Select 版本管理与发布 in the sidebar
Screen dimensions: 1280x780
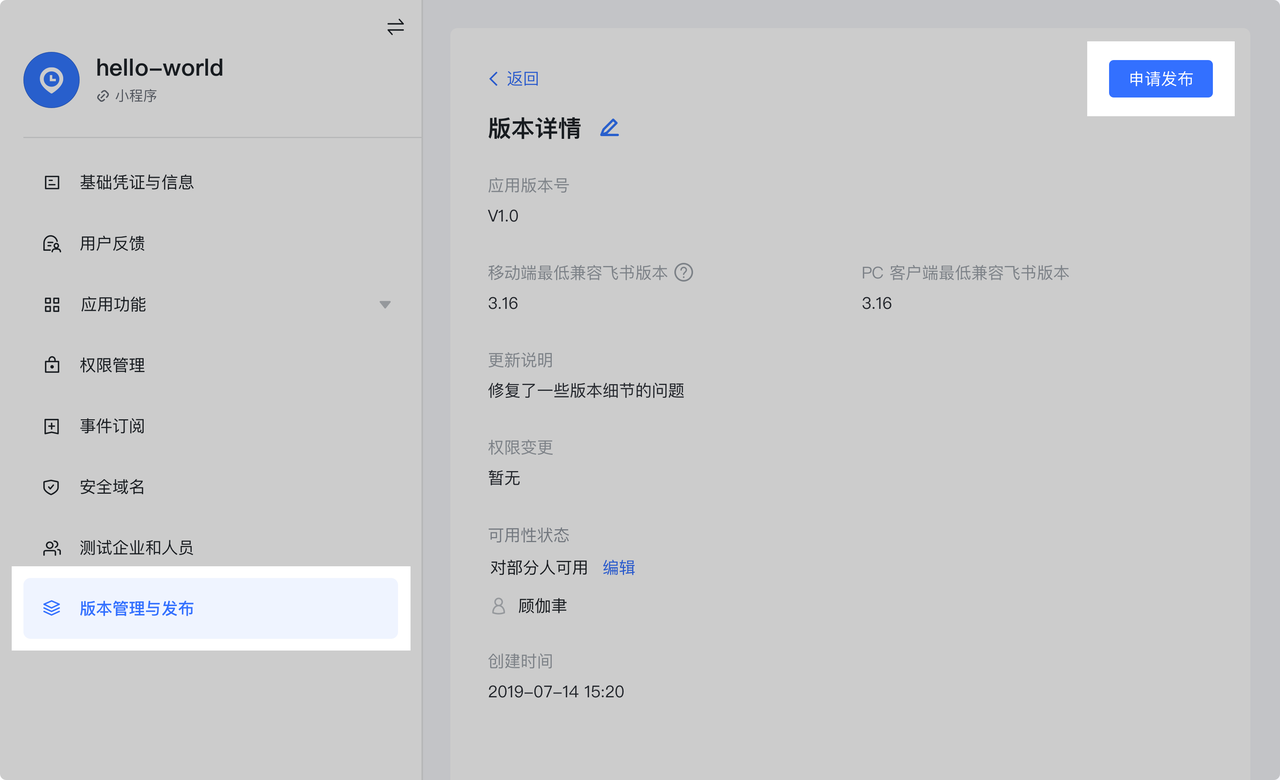pos(137,609)
